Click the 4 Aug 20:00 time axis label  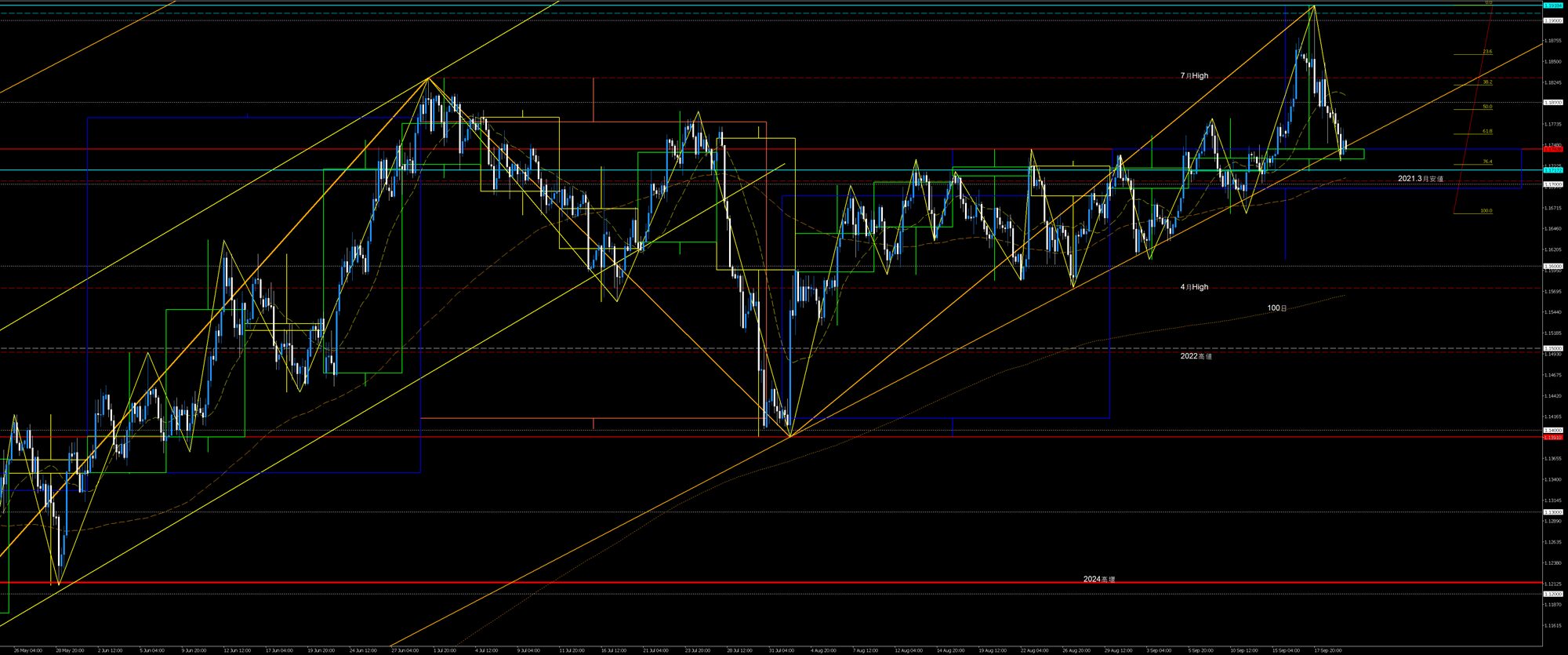point(822,650)
